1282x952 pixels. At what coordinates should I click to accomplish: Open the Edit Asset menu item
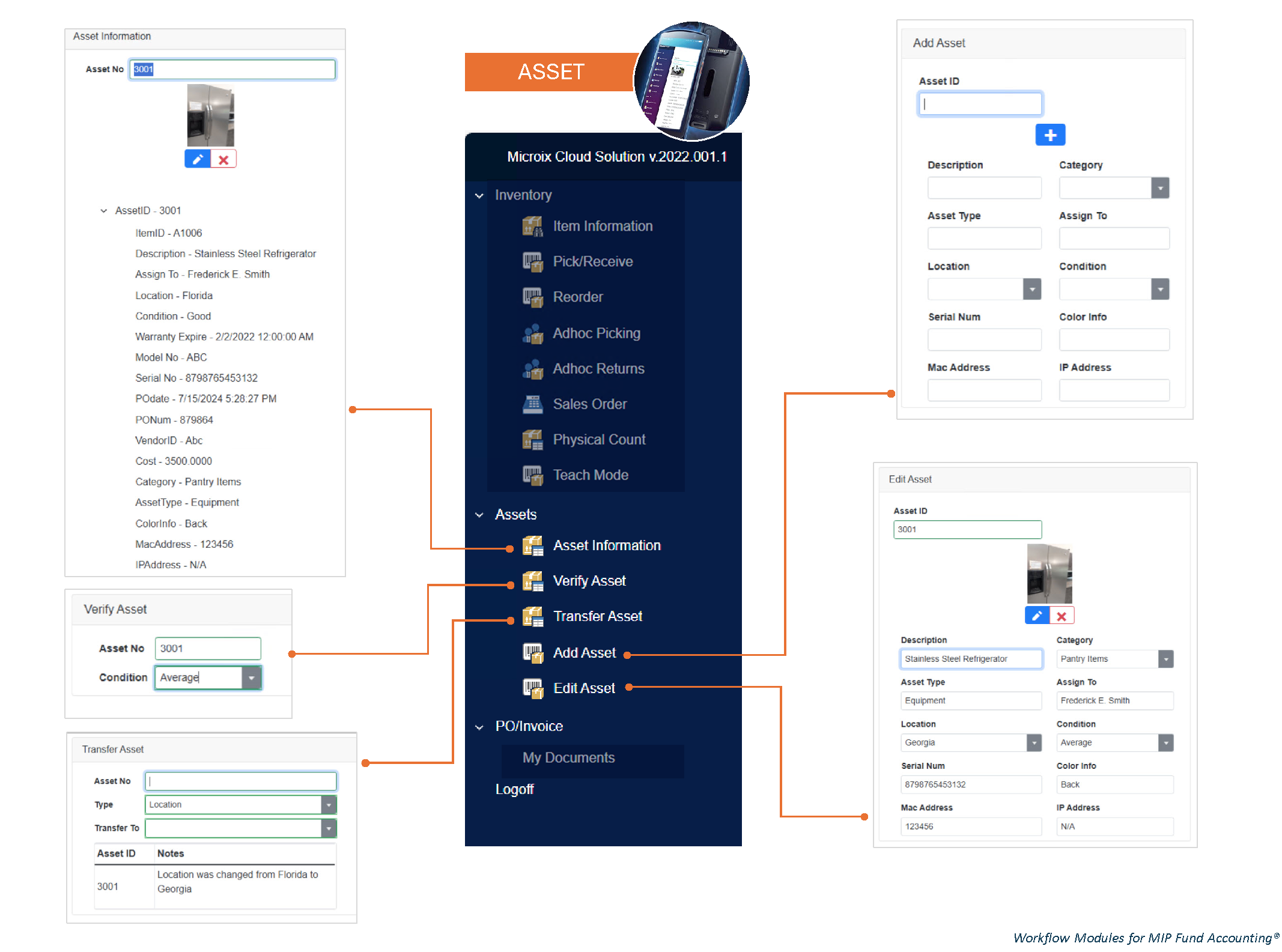click(583, 688)
